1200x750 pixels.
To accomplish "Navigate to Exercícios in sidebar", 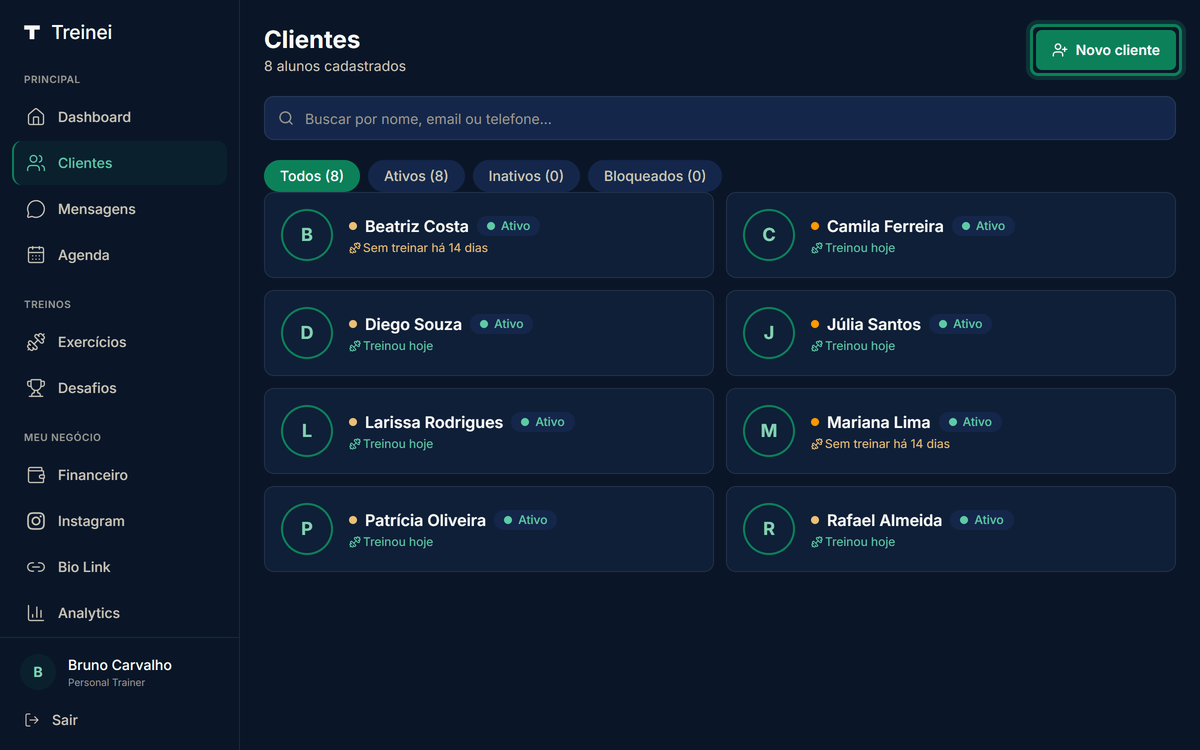I will tap(120, 342).
